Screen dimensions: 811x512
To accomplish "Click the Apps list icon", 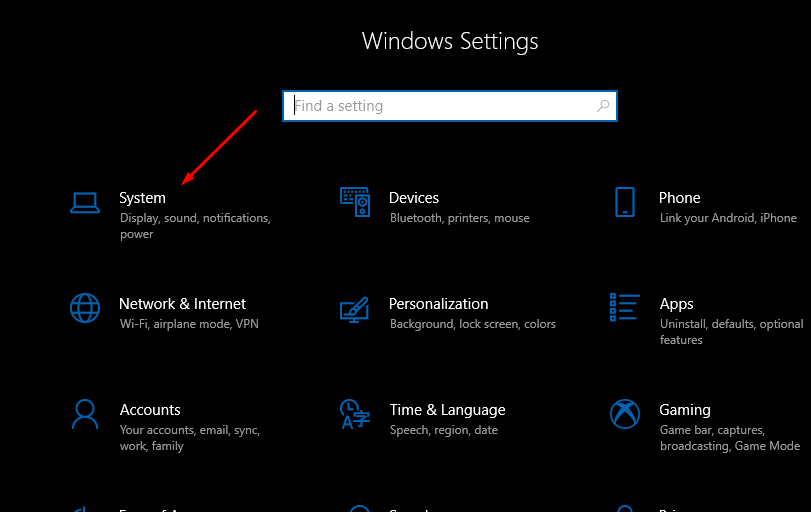I will click(x=625, y=308).
